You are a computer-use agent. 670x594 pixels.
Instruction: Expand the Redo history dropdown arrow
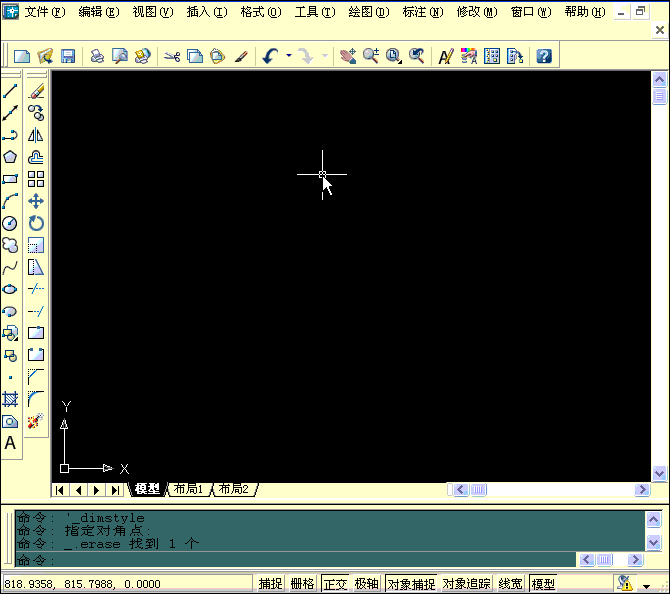pyautogui.click(x=325, y=56)
